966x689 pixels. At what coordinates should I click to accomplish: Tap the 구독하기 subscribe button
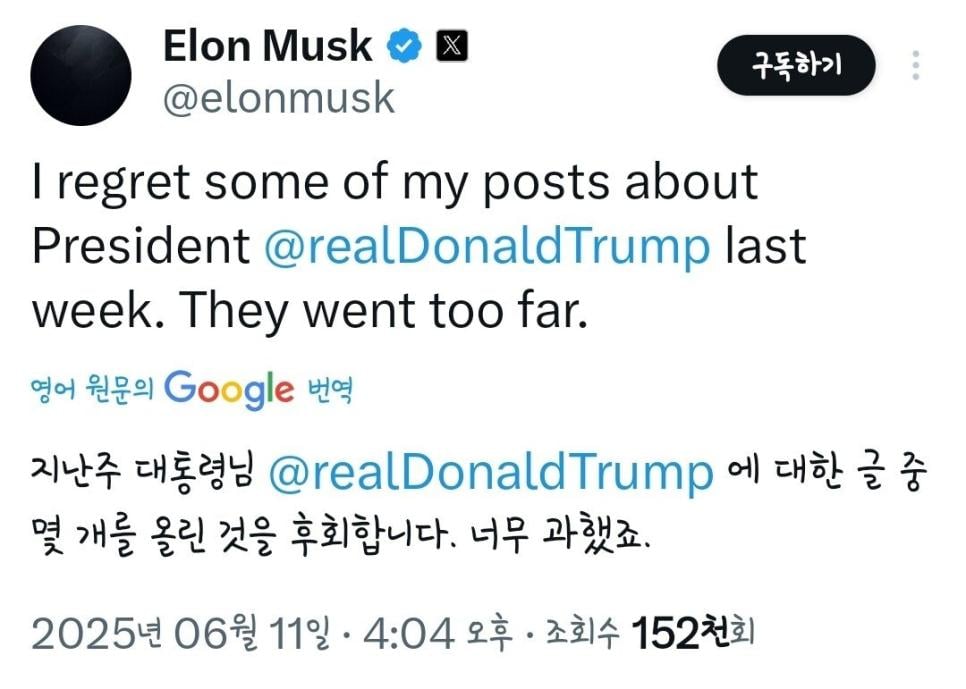click(x=796, y=67)
